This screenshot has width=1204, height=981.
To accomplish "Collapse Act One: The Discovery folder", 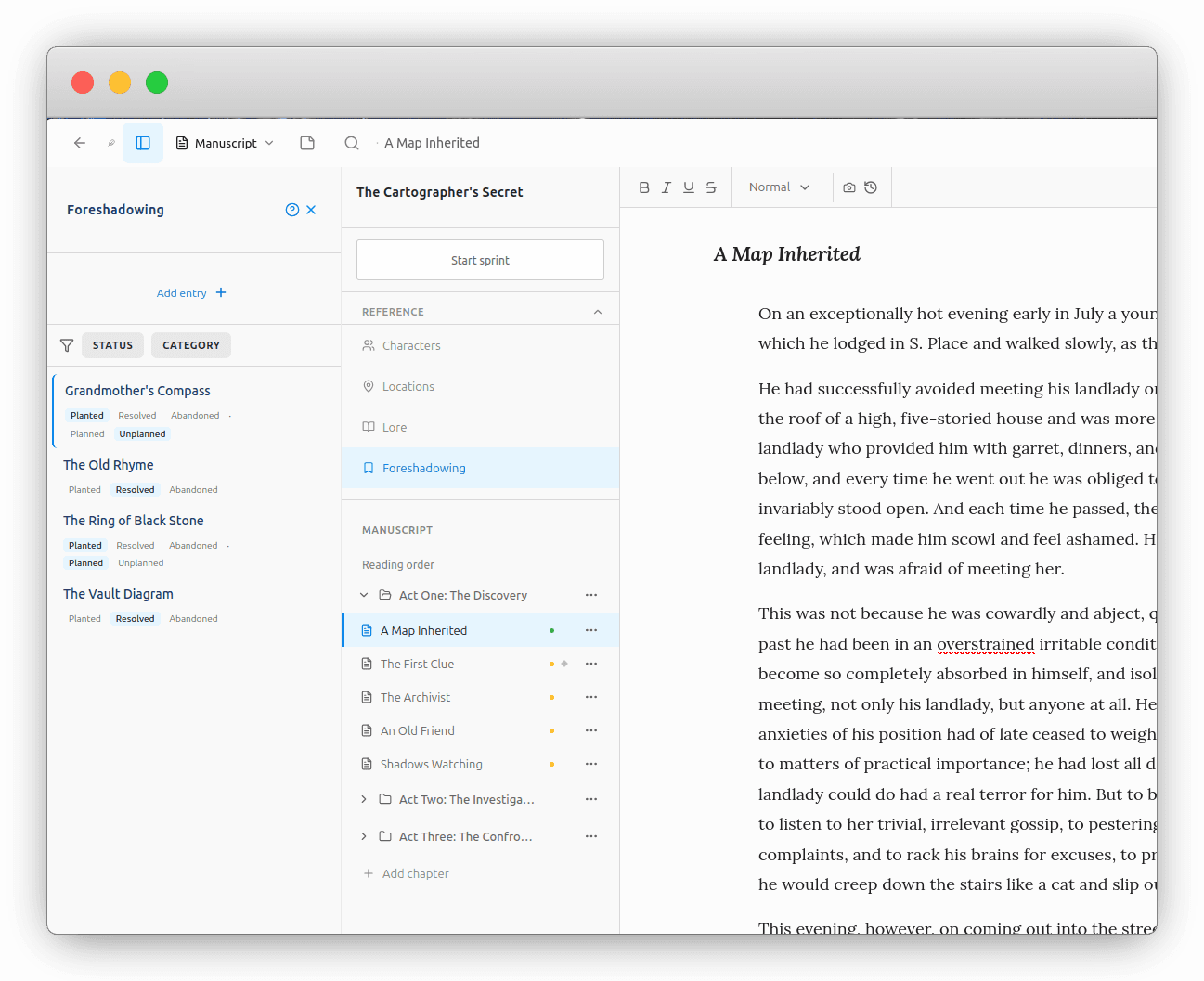I will click(364, 595).
